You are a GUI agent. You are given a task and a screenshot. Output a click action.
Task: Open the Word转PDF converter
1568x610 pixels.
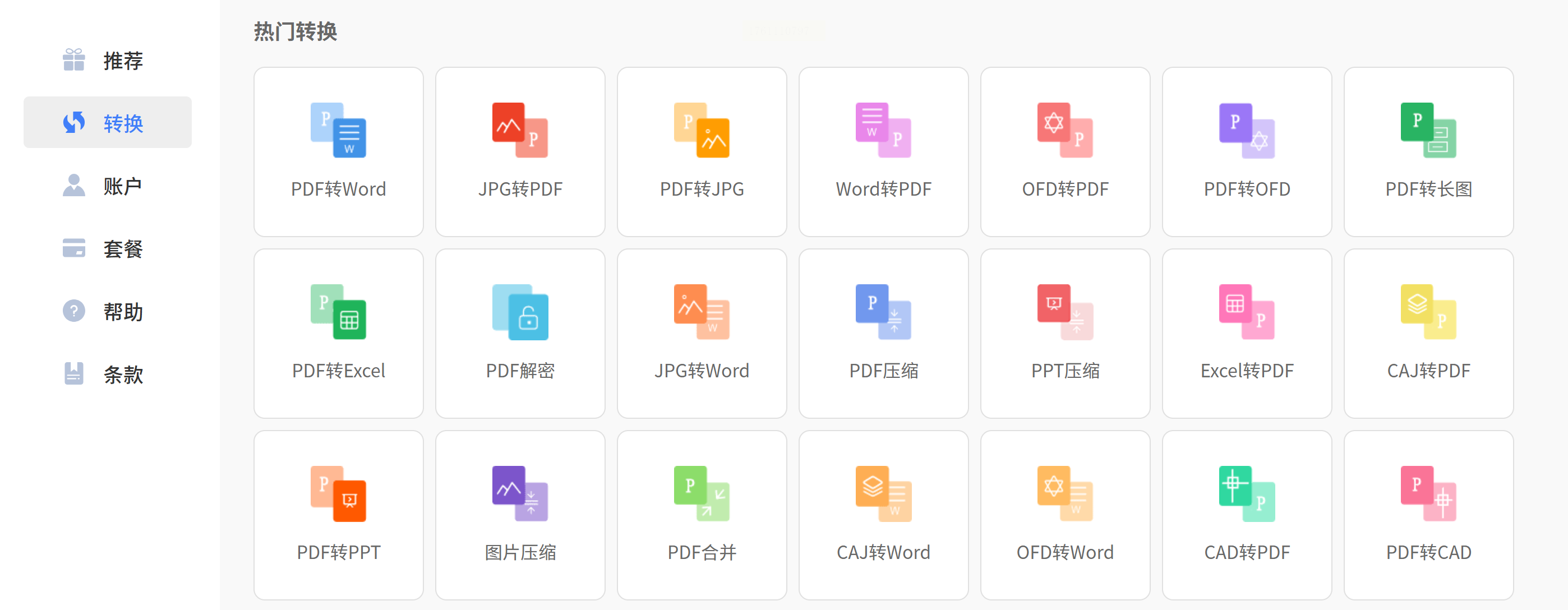tap(883, 151)
